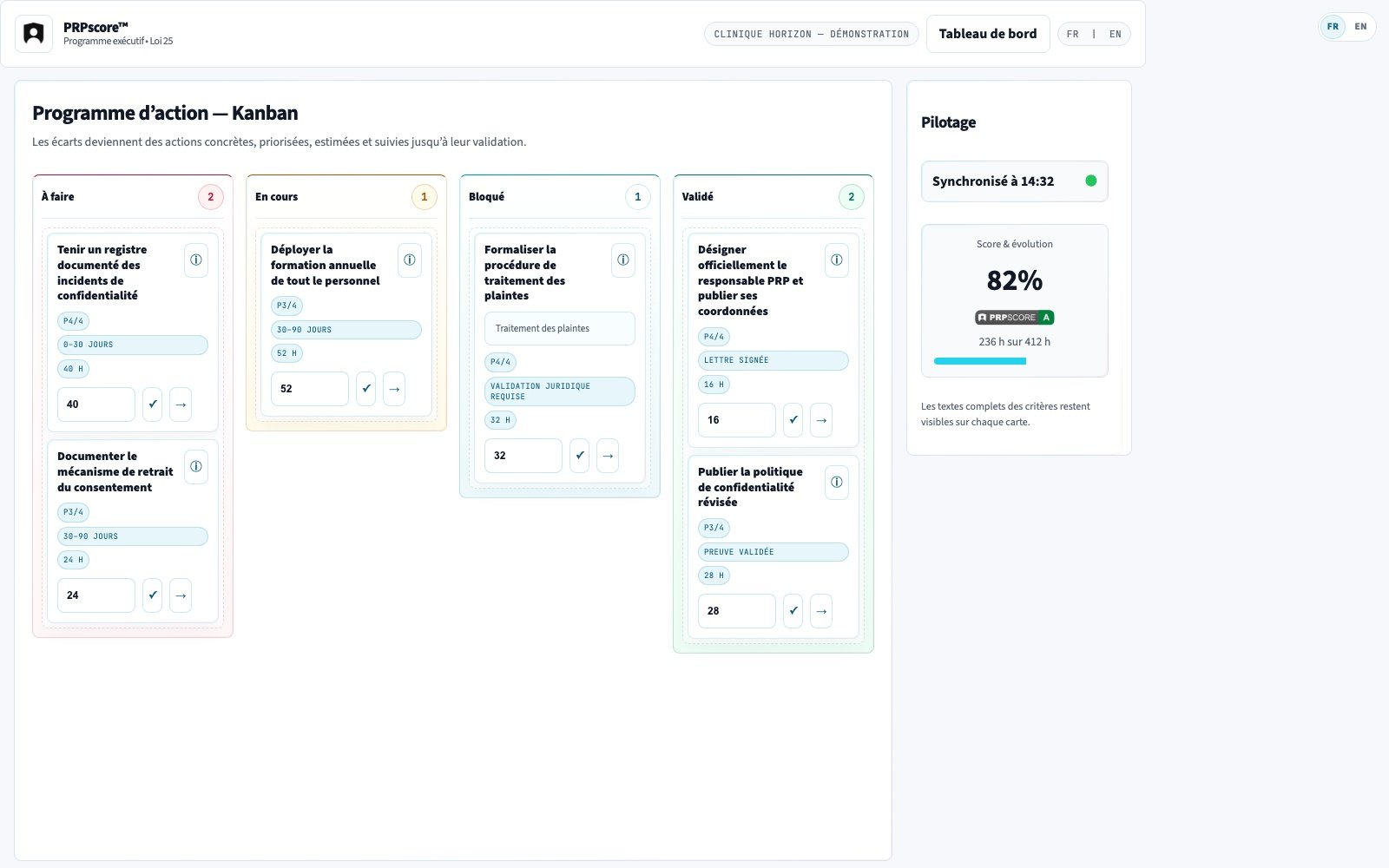Click the 236 h sur 412 h text
The width and height of the screenshot is (1389, 868).
tap(1015, 342)
